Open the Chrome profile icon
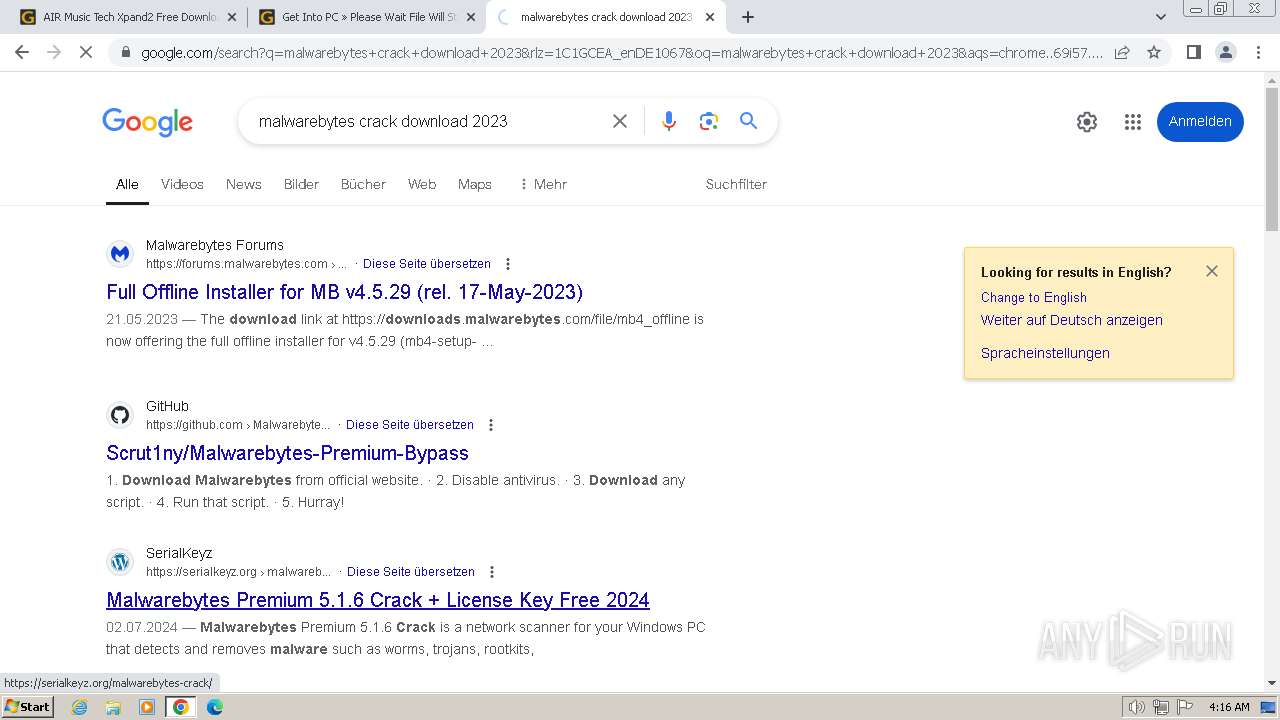Image resolution: width=1280 pixels, height=720 pixels. click(1225, 52)
